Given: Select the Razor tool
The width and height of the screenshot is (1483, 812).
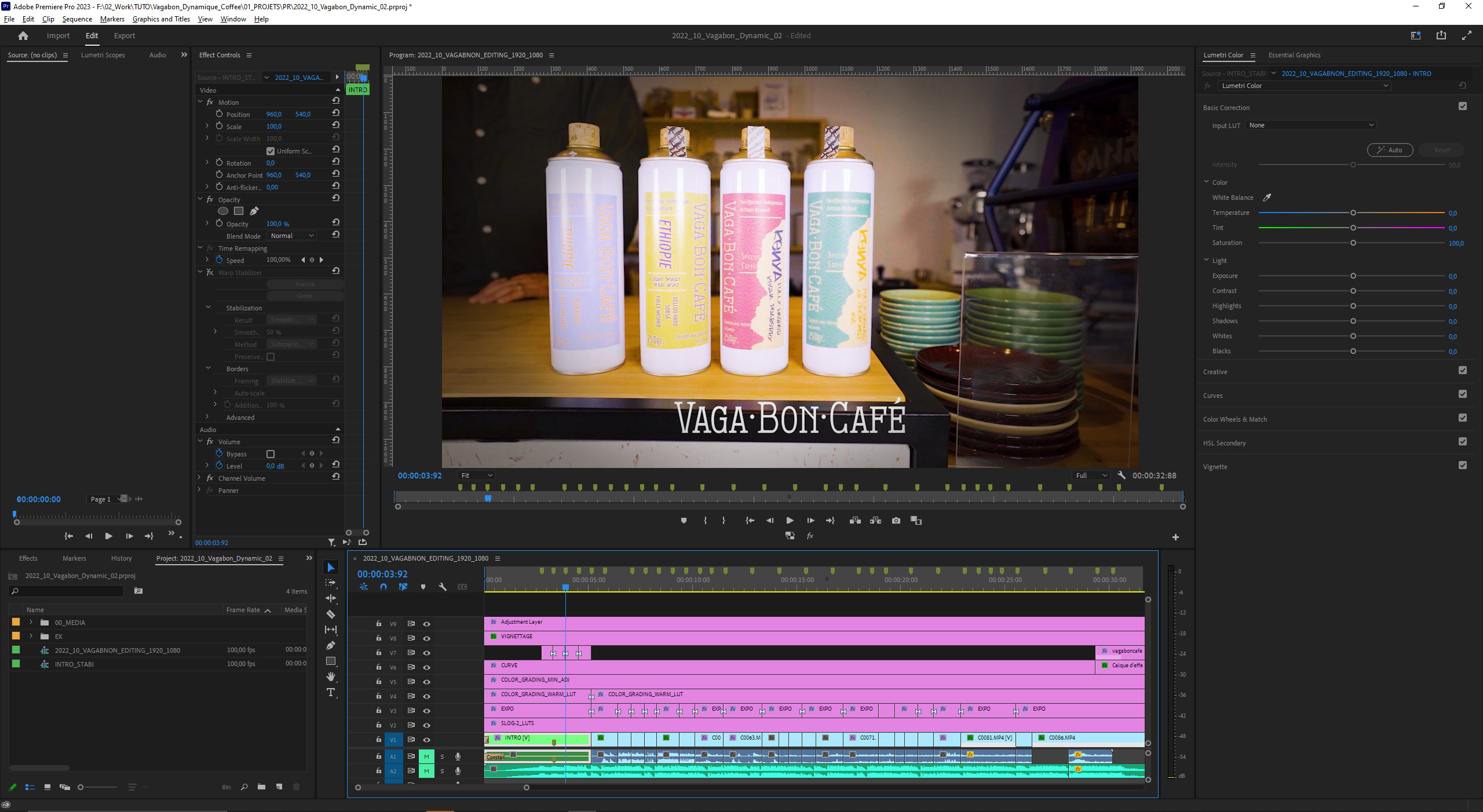Looking at the screenshot, I should [x=331, y=614].
